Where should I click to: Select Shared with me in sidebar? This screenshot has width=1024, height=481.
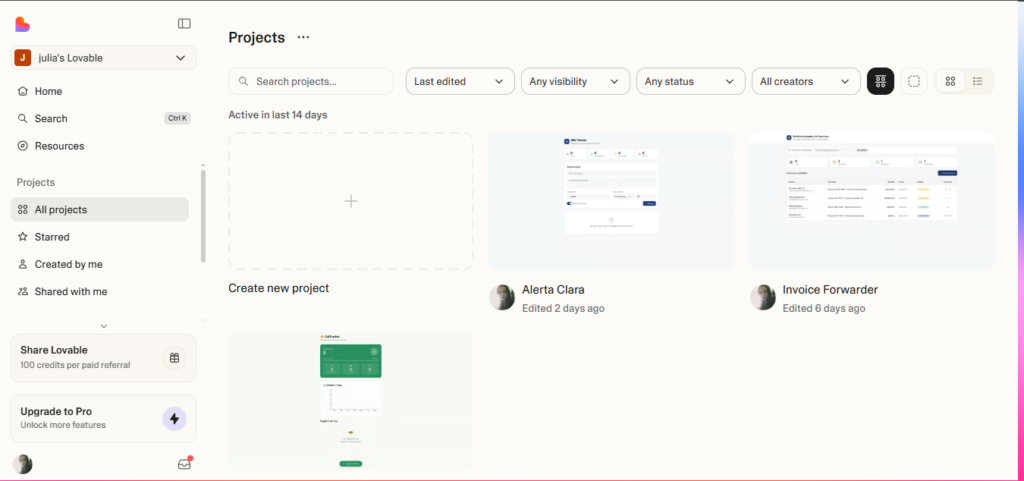pos(70,291)
